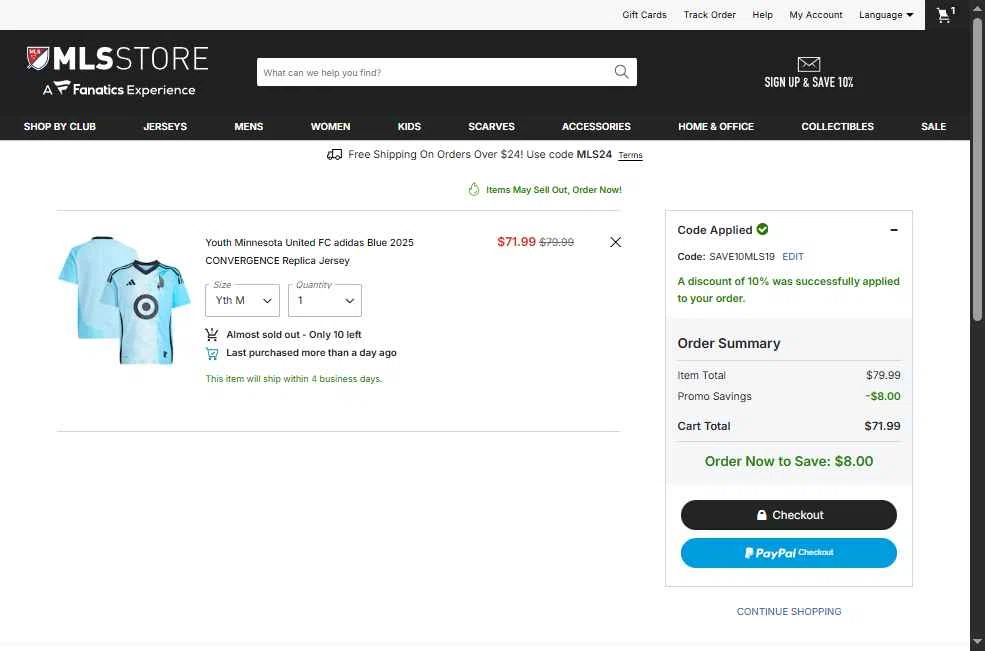Click the scrollbar down arrow

977,642
